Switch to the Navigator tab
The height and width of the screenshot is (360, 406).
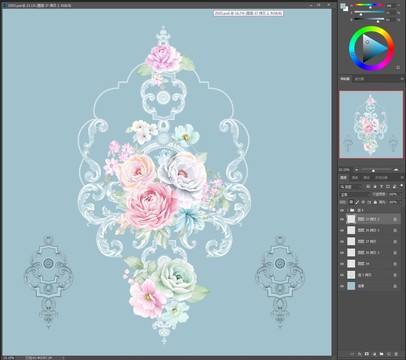345,79
